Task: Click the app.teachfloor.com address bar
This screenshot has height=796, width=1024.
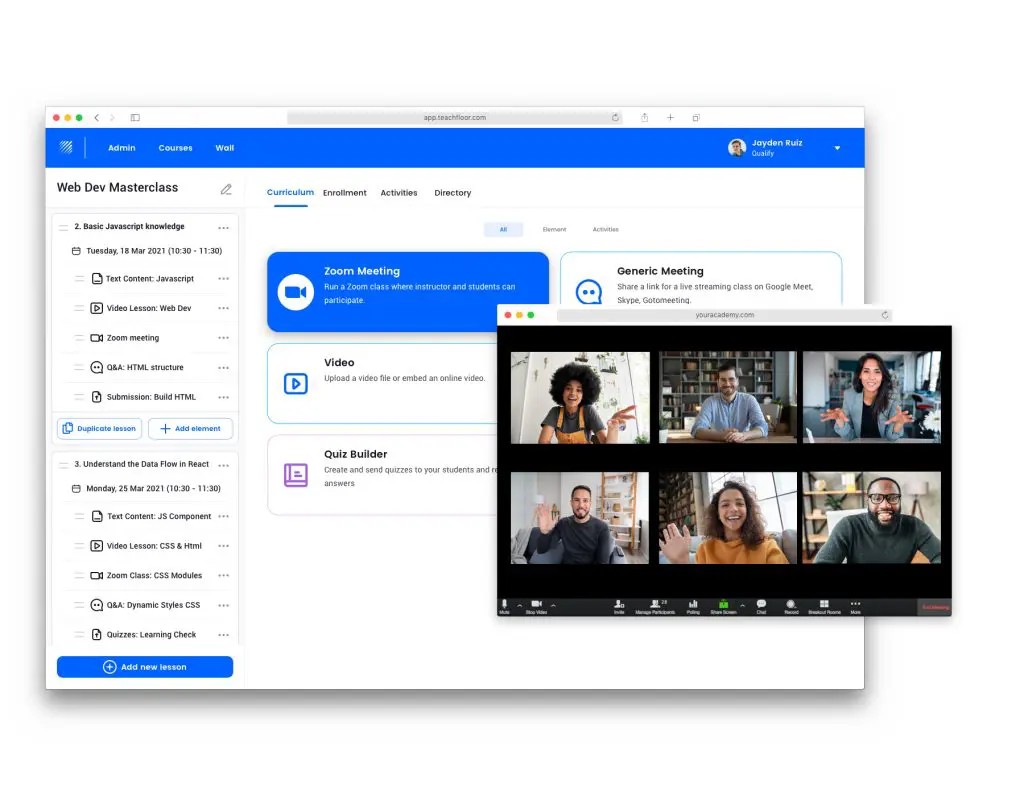Action: [x=455, y=118]
